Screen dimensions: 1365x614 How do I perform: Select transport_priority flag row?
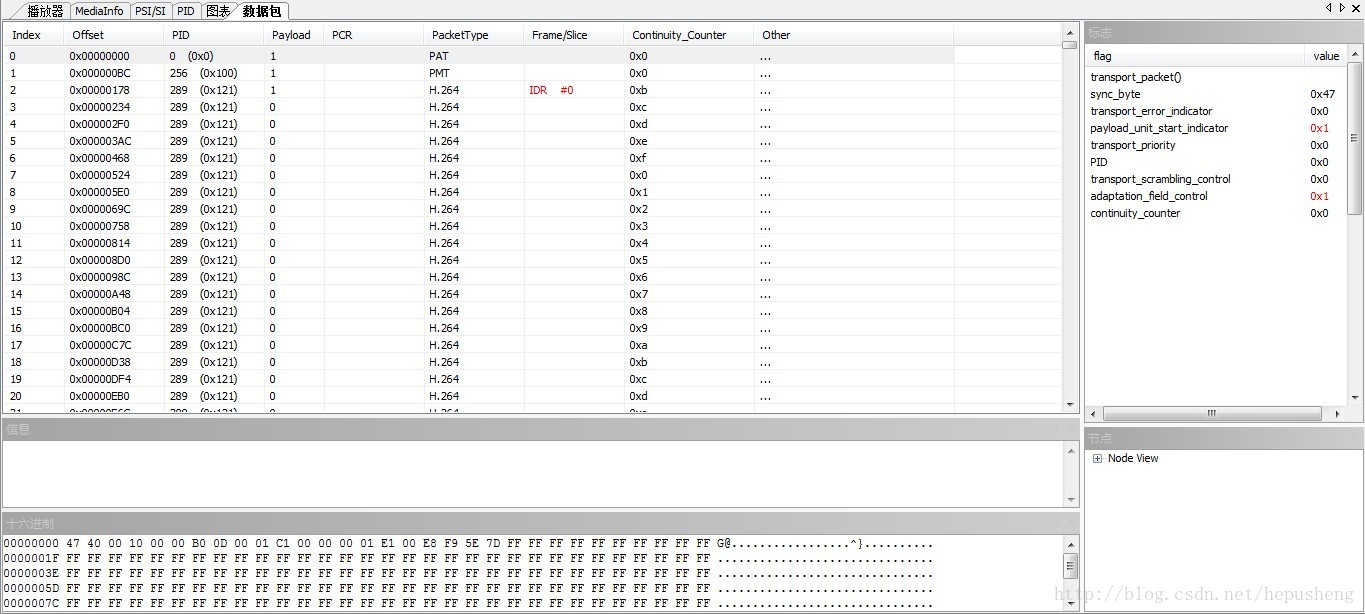(x=1215, y=145)
